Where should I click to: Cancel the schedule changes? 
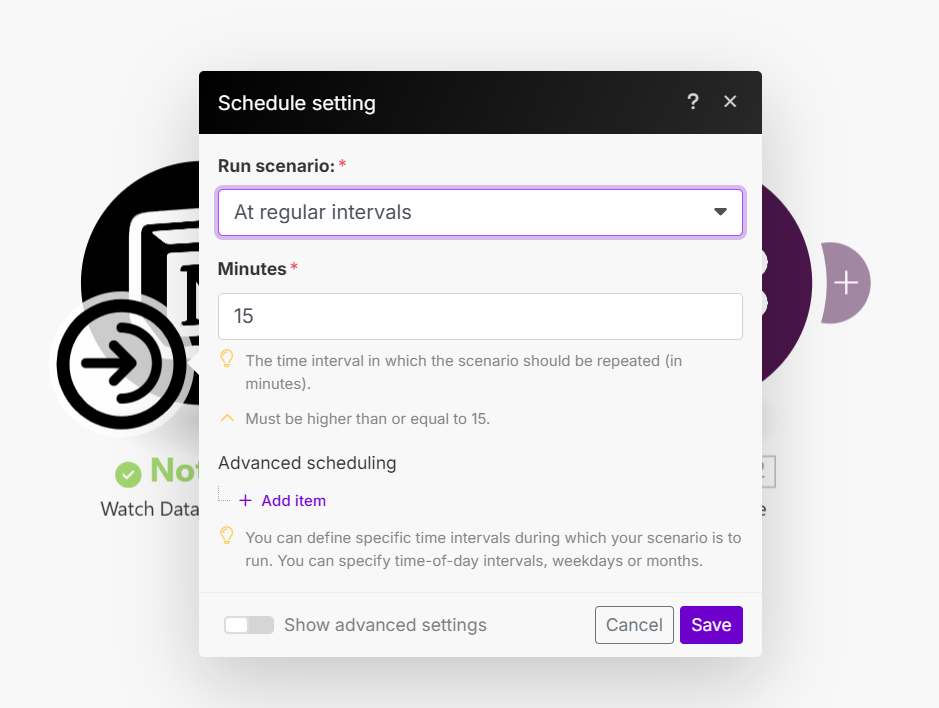(634, 625)
